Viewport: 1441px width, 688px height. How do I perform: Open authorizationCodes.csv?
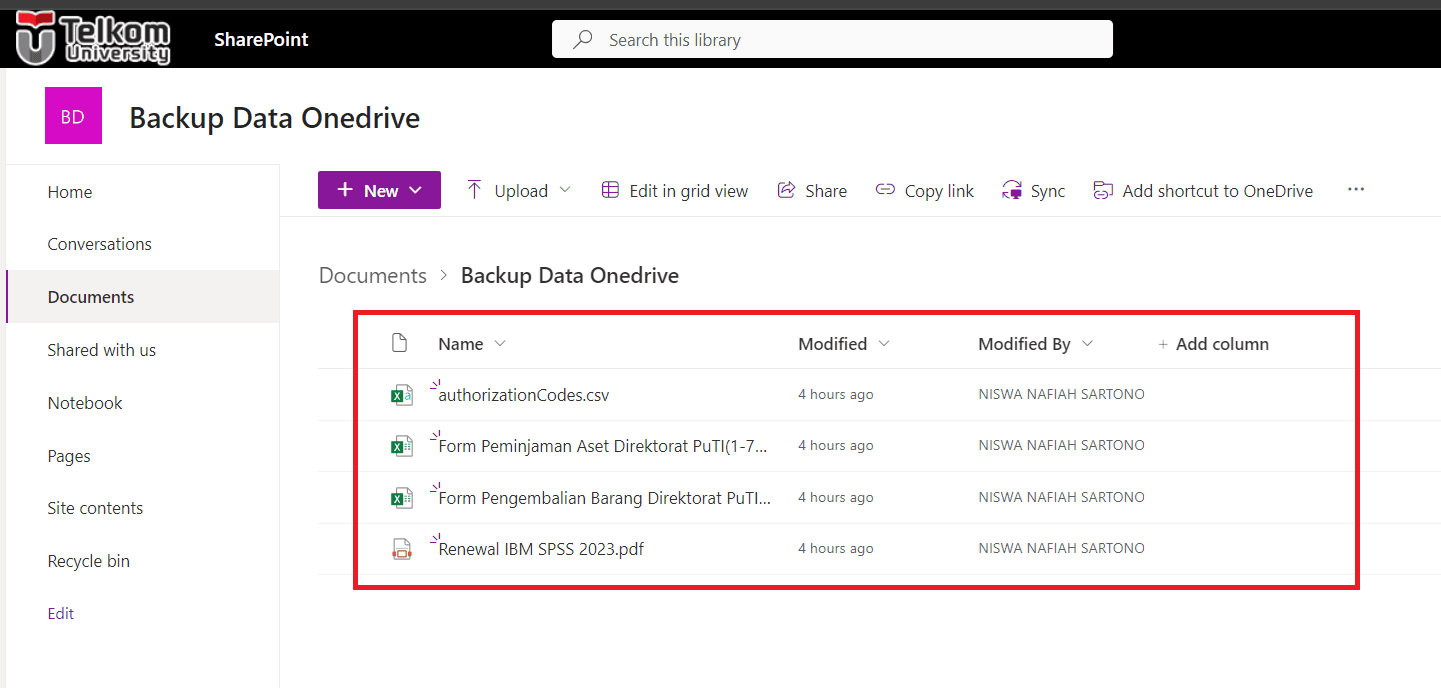click(x=524, y=395)
